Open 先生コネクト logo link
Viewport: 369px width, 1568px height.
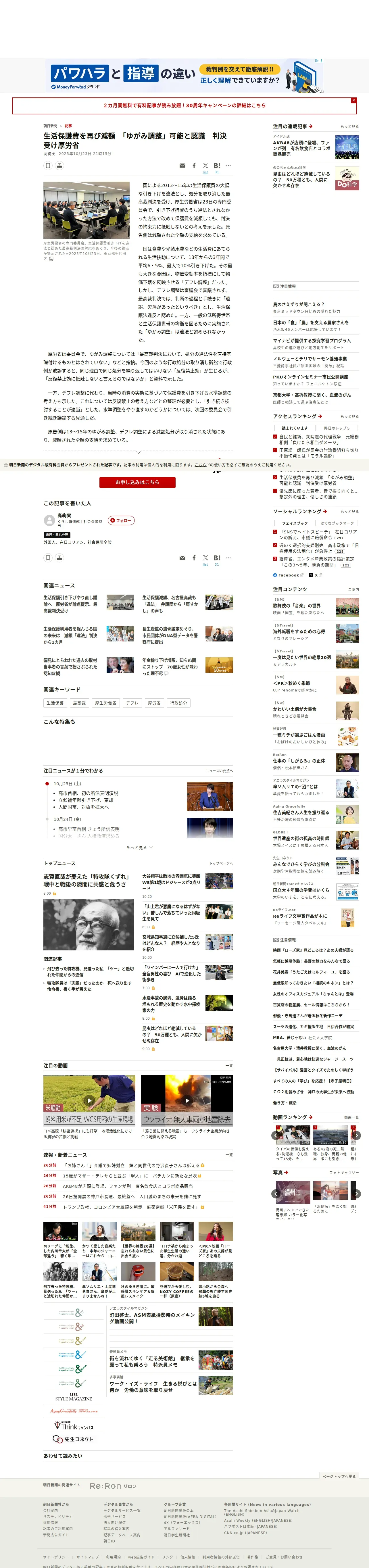73,1439
